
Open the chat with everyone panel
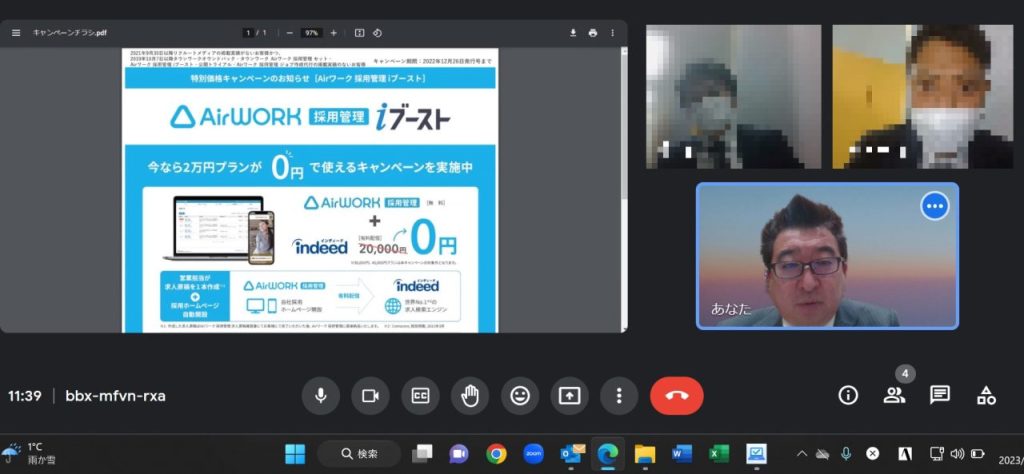point(940,395)
